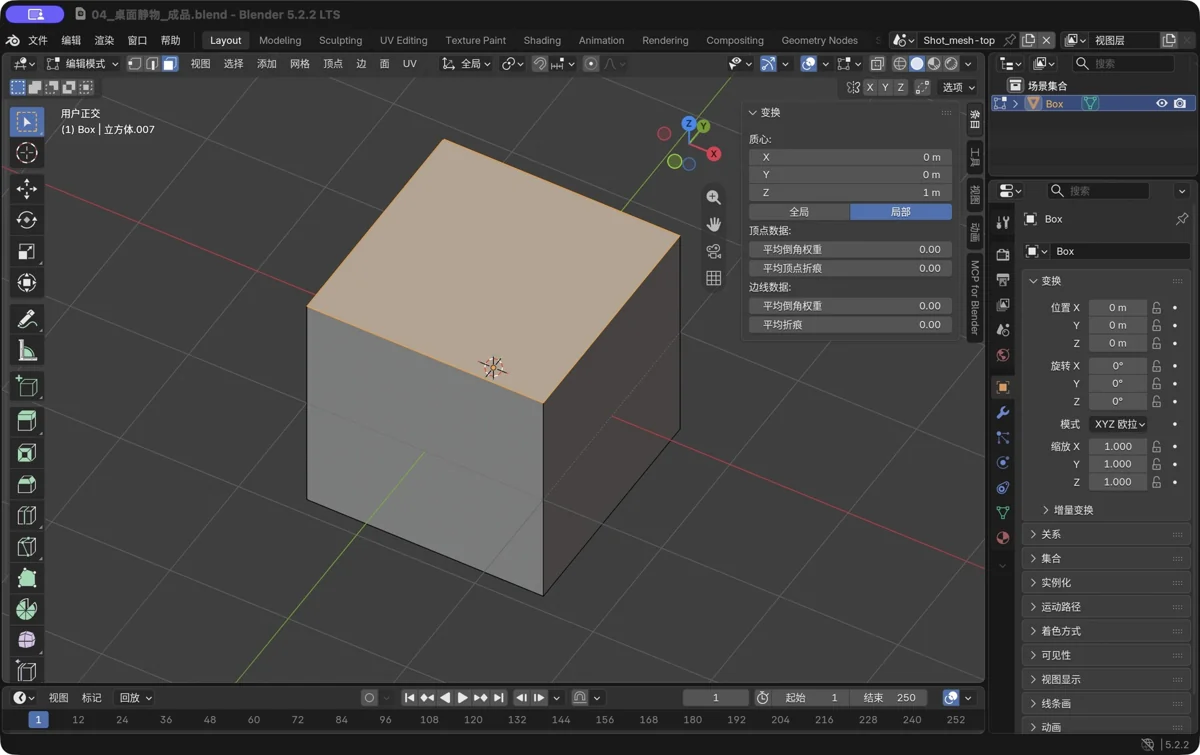Activate the Loop Cut tool

tap(27, 516)
